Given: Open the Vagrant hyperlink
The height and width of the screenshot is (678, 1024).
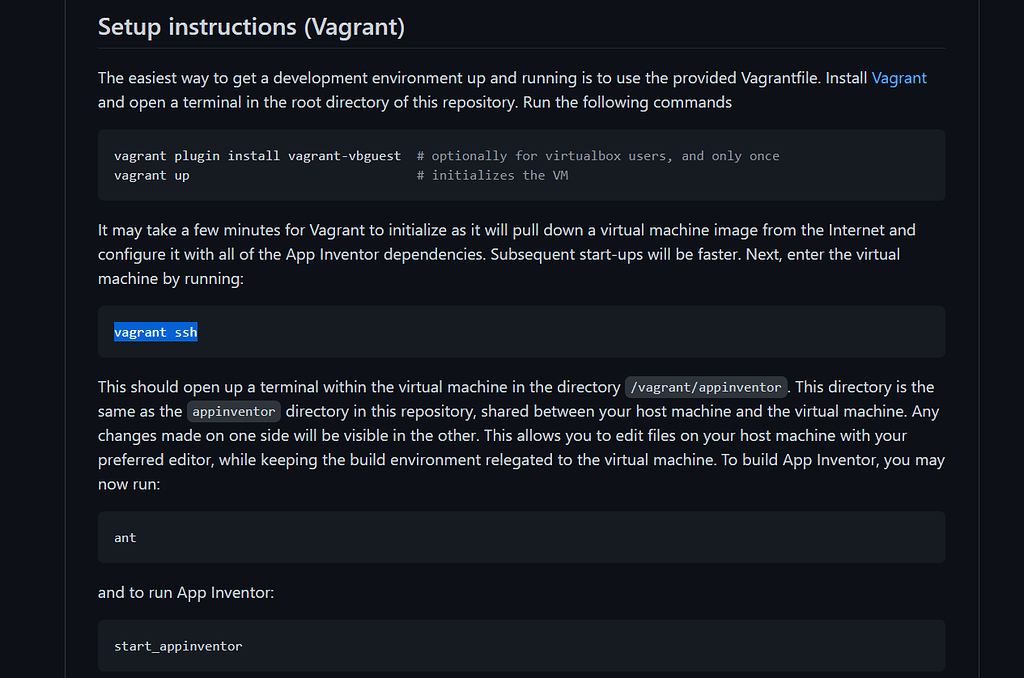Looking at the screenshot, I should point(899,78).
